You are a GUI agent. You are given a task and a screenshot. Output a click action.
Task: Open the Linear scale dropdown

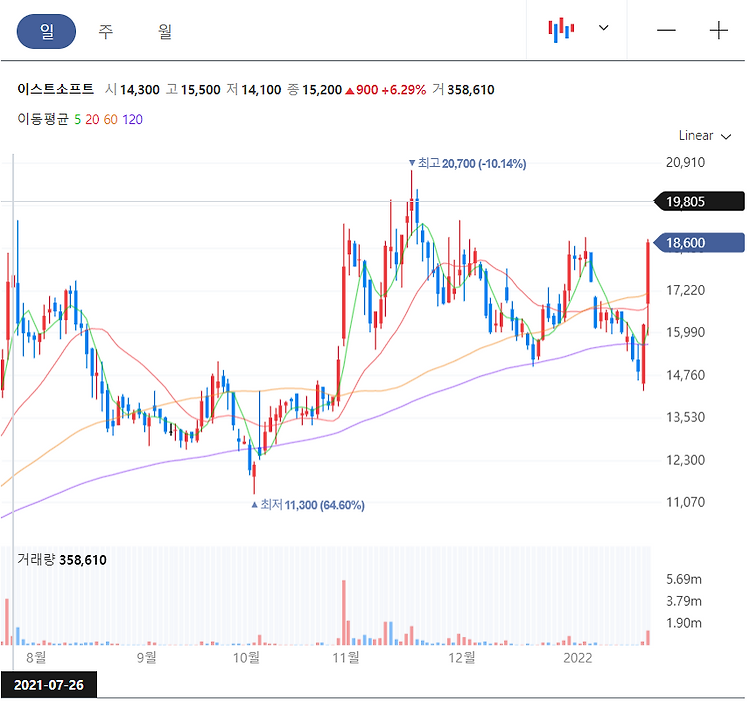click(x=705, y=136)
